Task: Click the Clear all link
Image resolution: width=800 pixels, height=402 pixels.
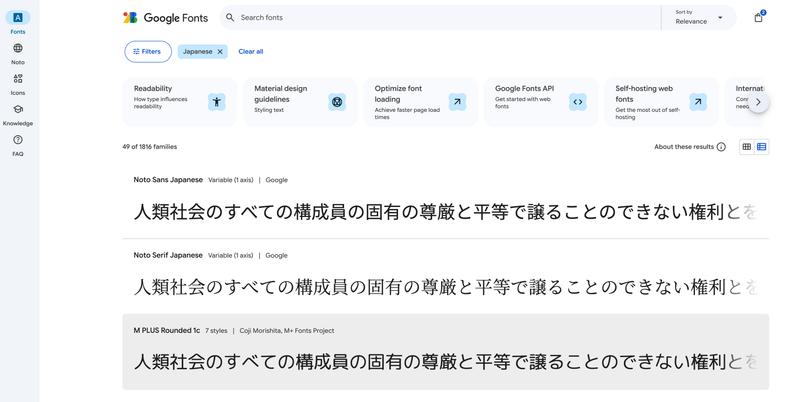Action: [x=251, y=52]
